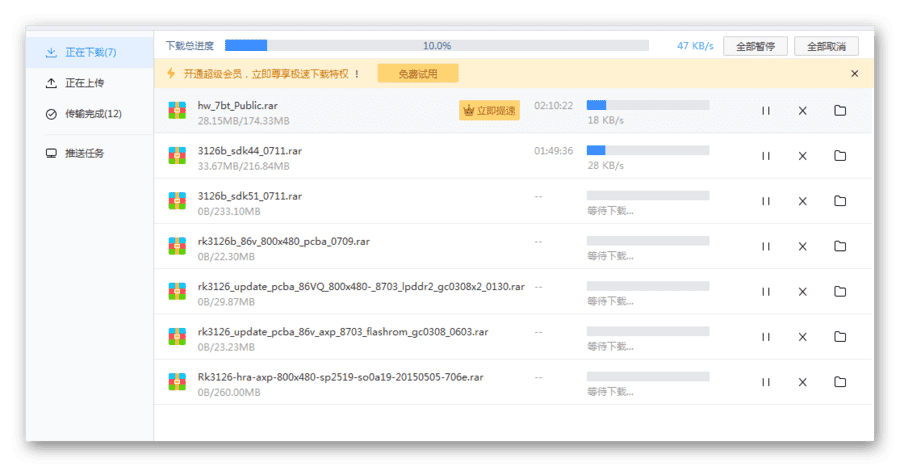Open folder for 3126b_sdk44_0711.rar
This screenshot has width=900, height=467.
pyautogui.click(x=840, y=155)
